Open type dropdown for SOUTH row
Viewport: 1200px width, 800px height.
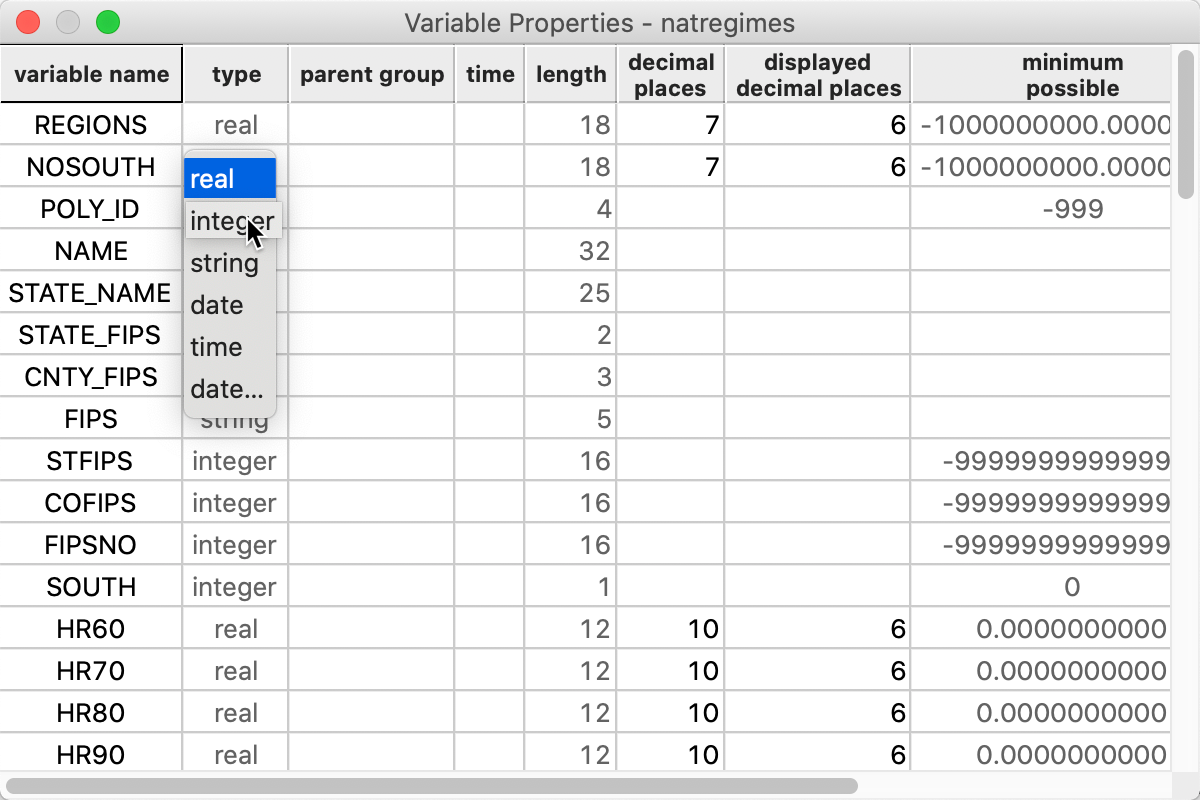236,587
